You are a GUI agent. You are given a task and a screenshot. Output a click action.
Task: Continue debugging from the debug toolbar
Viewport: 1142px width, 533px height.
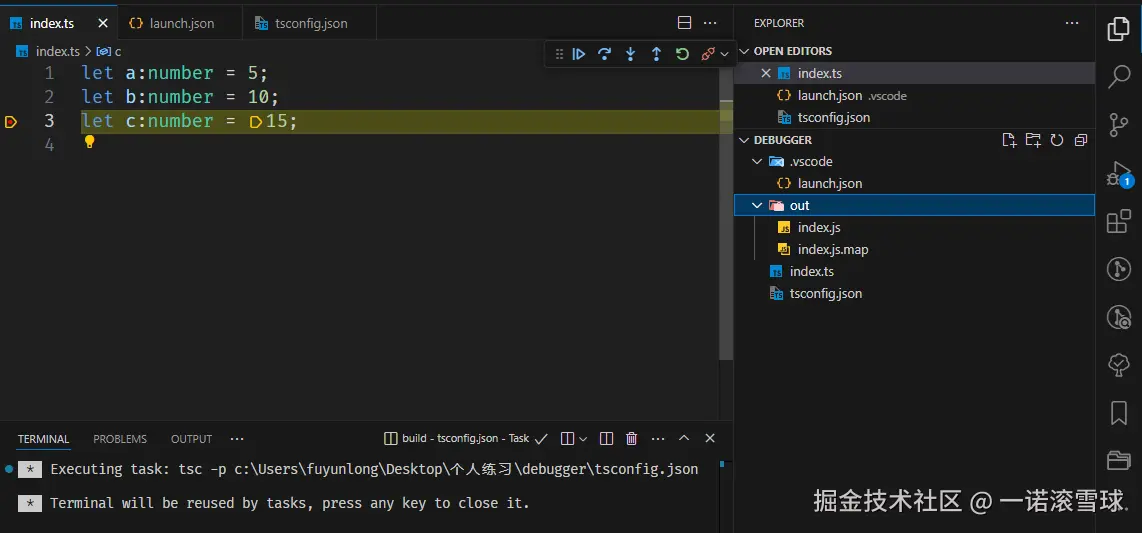(579, 54)
